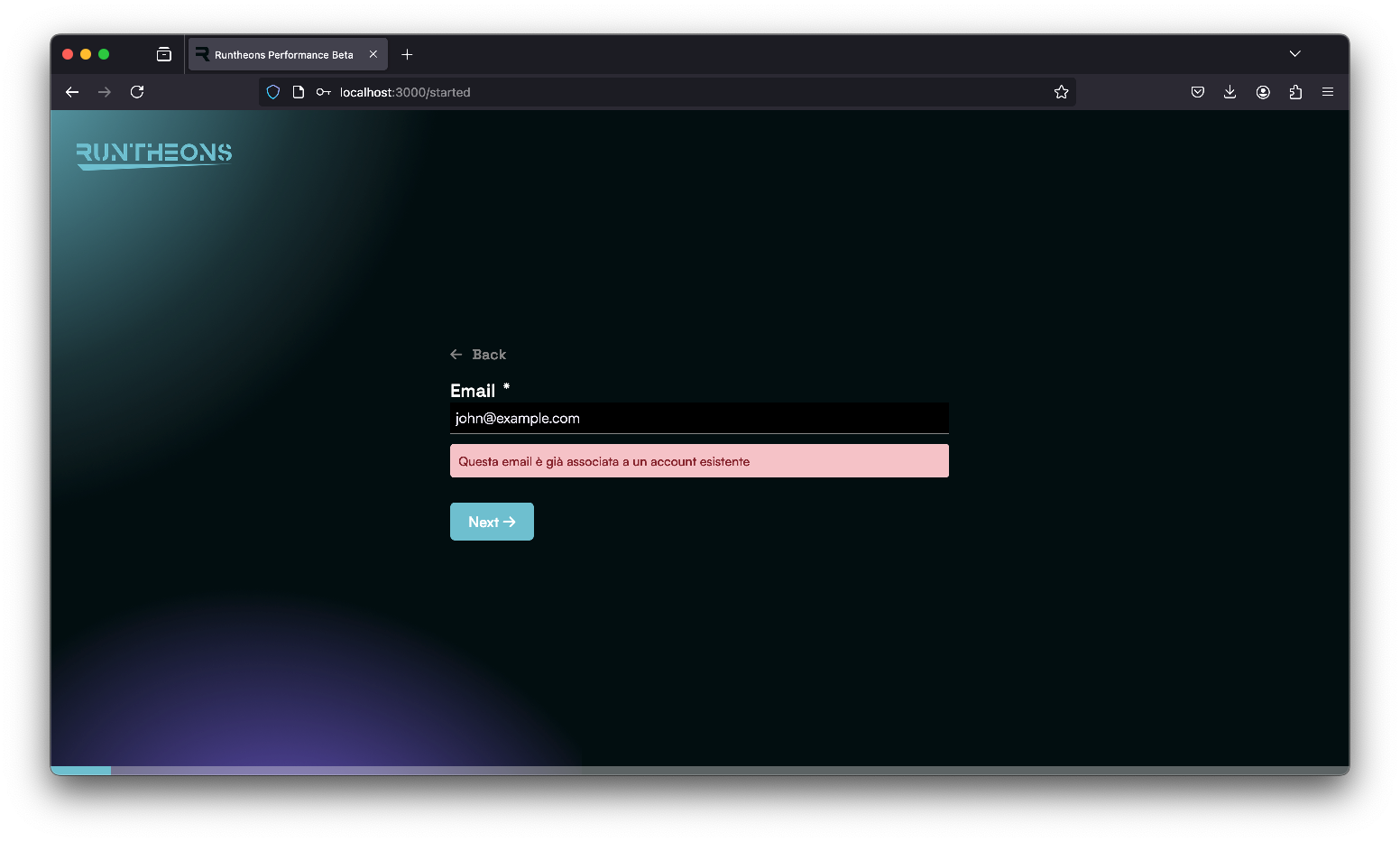1400x842 pixels.
Task: Bookmark this page with star icon
Action: 1061,92
